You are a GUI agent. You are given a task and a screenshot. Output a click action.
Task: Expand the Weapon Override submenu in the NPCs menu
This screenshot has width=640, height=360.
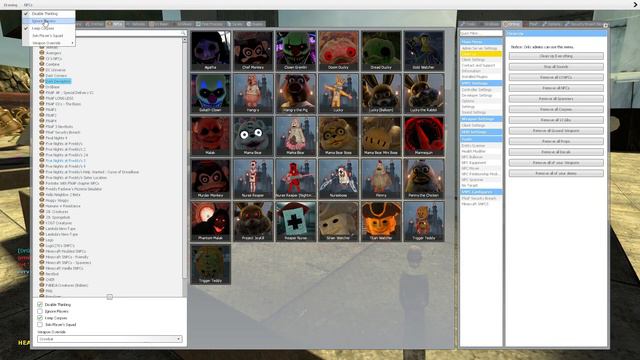(x=49, y=43)
